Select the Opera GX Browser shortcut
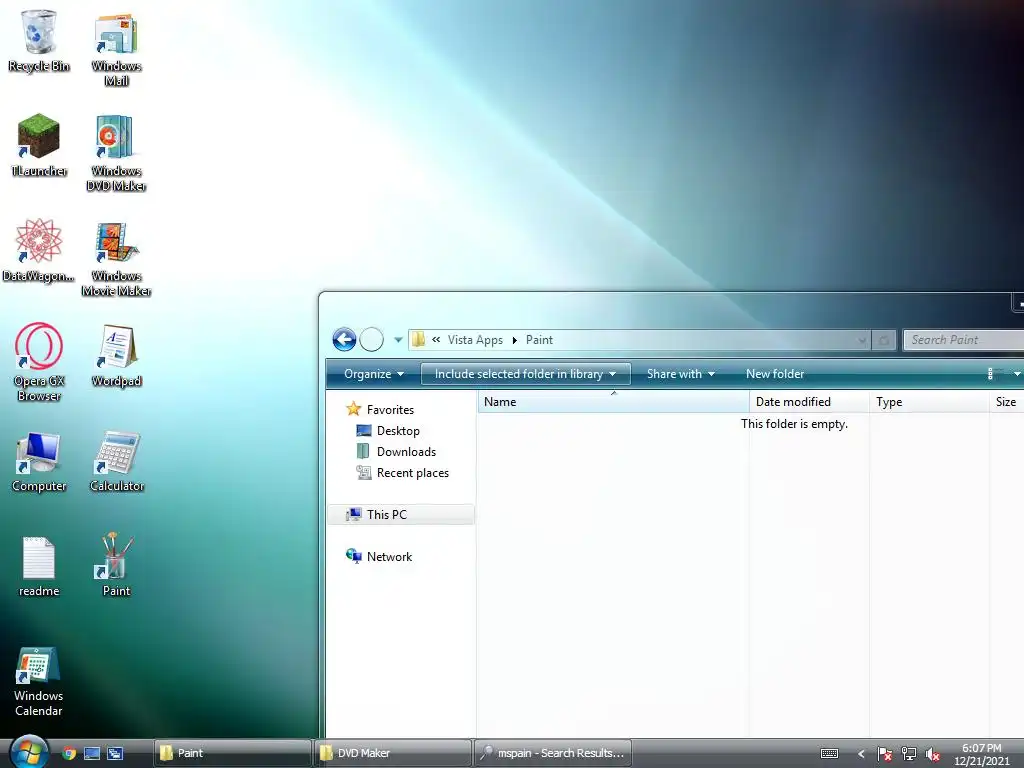This screenshot has height=768, width=1024. click(x=39, y=362)
